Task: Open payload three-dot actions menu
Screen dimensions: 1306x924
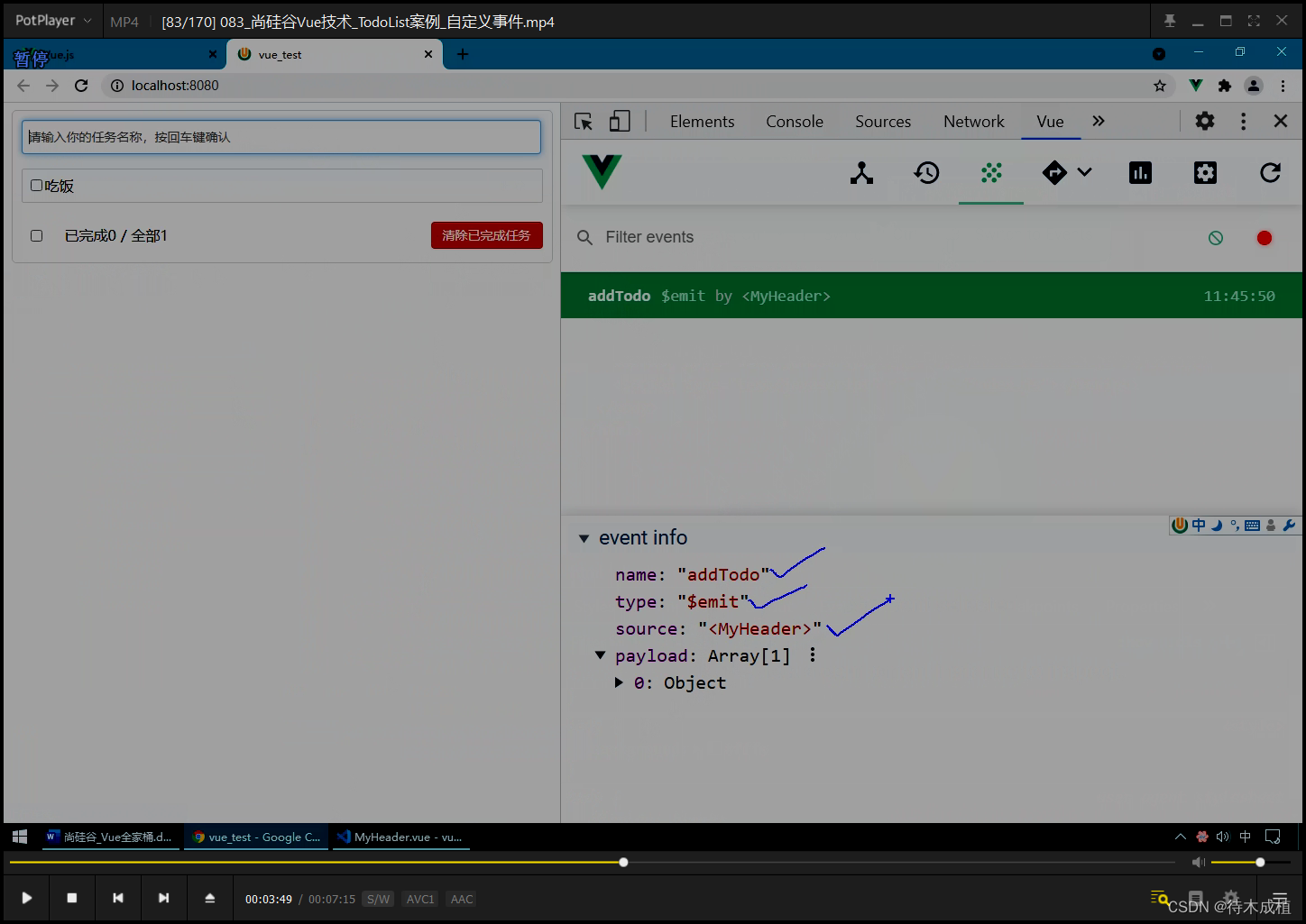Action: click(x=813, y=655)
